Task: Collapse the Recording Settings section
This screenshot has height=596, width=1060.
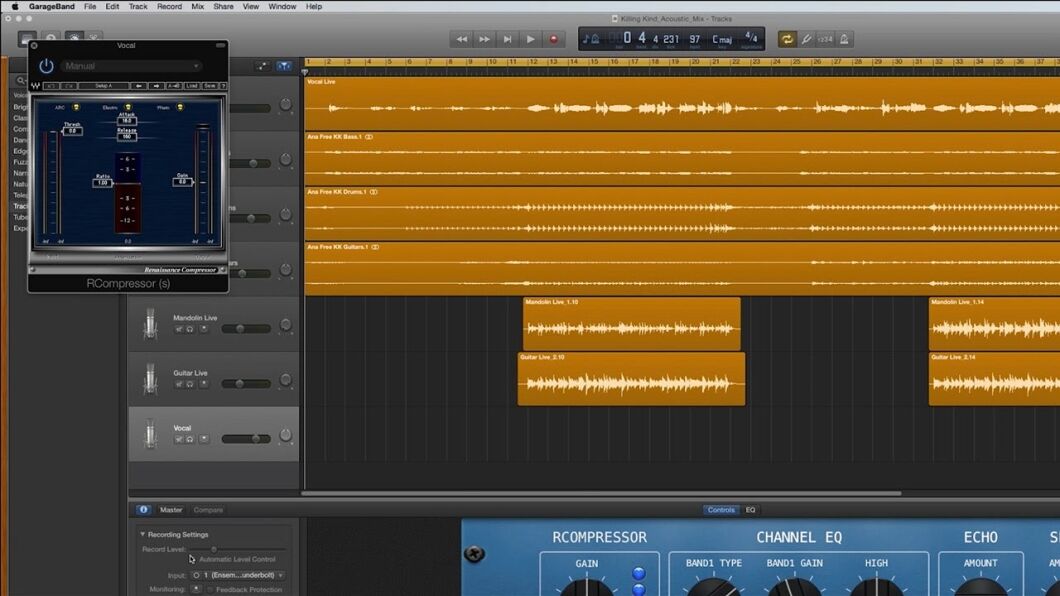Action: (x=142, y=534)
